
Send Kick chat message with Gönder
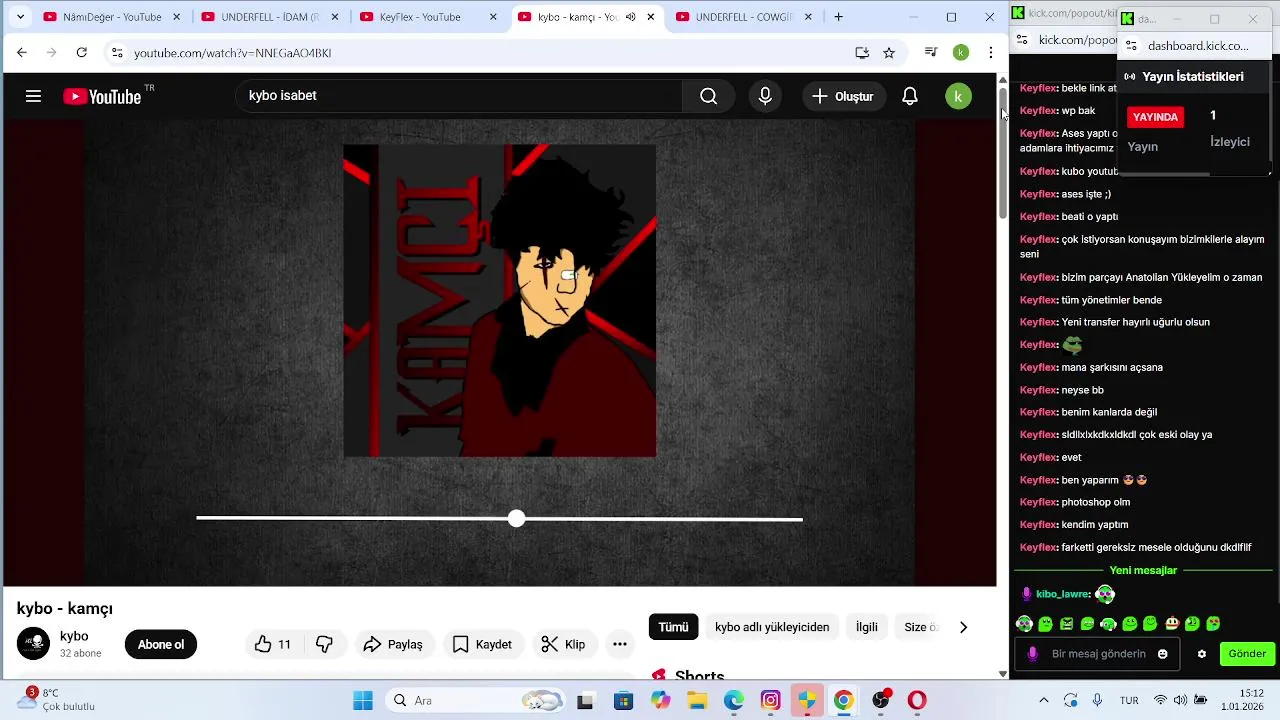[x=1247, y=654]
